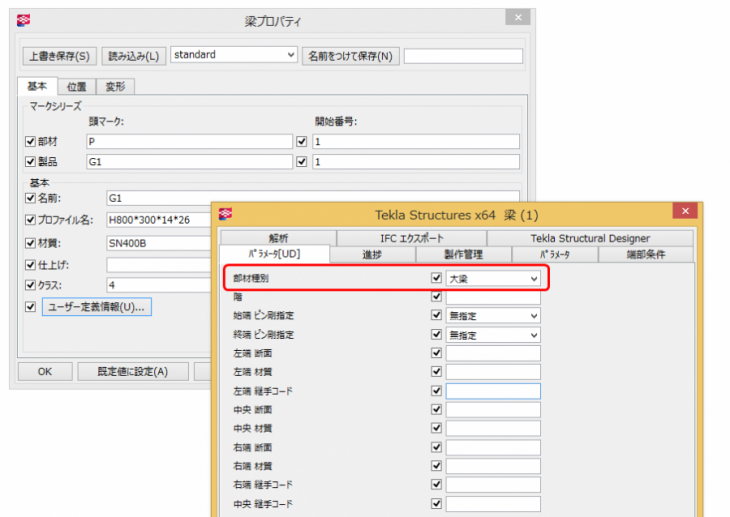Image resolution: width=730 pixels, height=517 pixels.
Task: Click the 既定値に設定(A) button
Action: [x=133, y=372]
